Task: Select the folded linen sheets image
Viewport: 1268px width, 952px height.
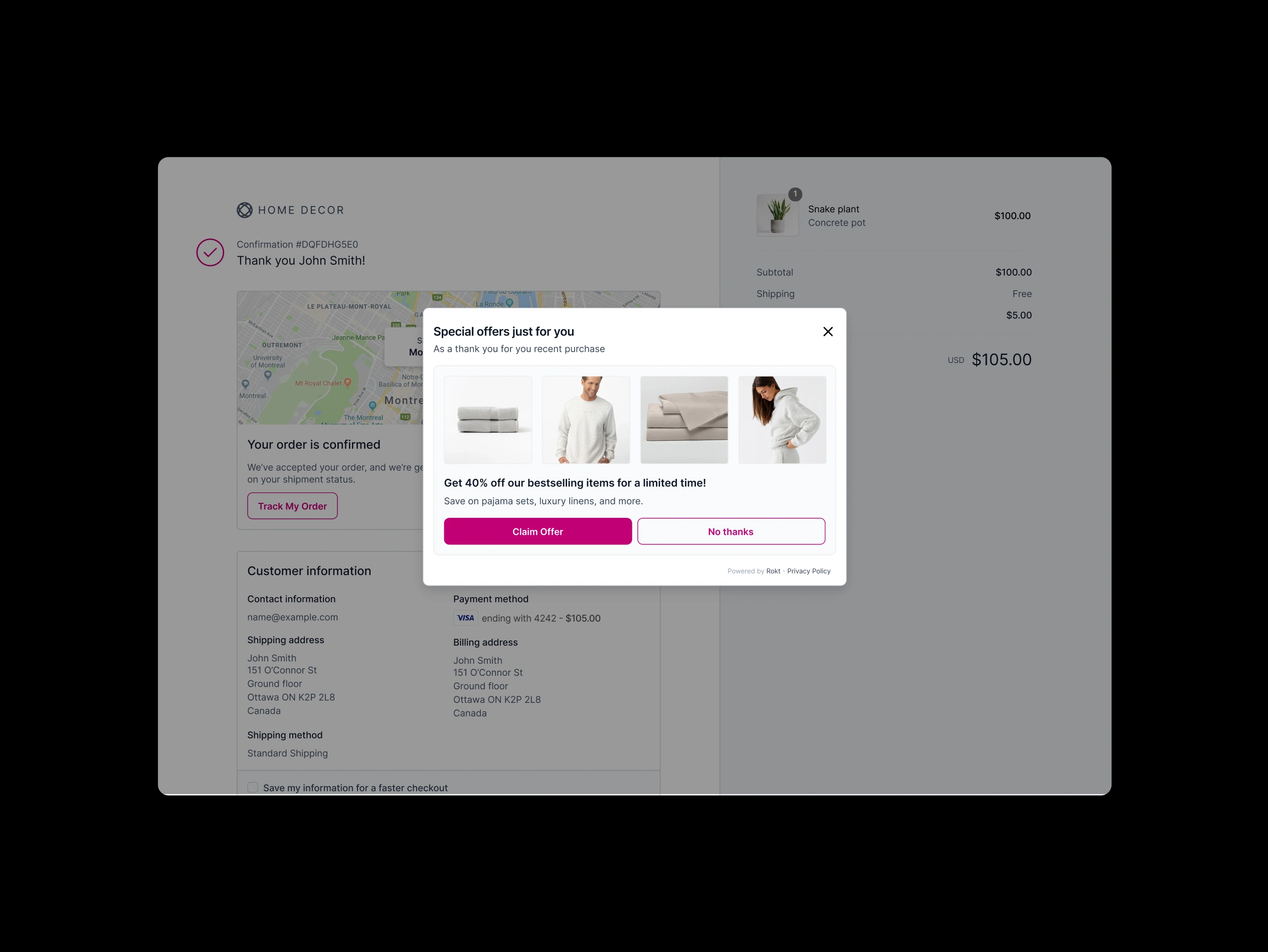Action: click(x=684, y=420)
